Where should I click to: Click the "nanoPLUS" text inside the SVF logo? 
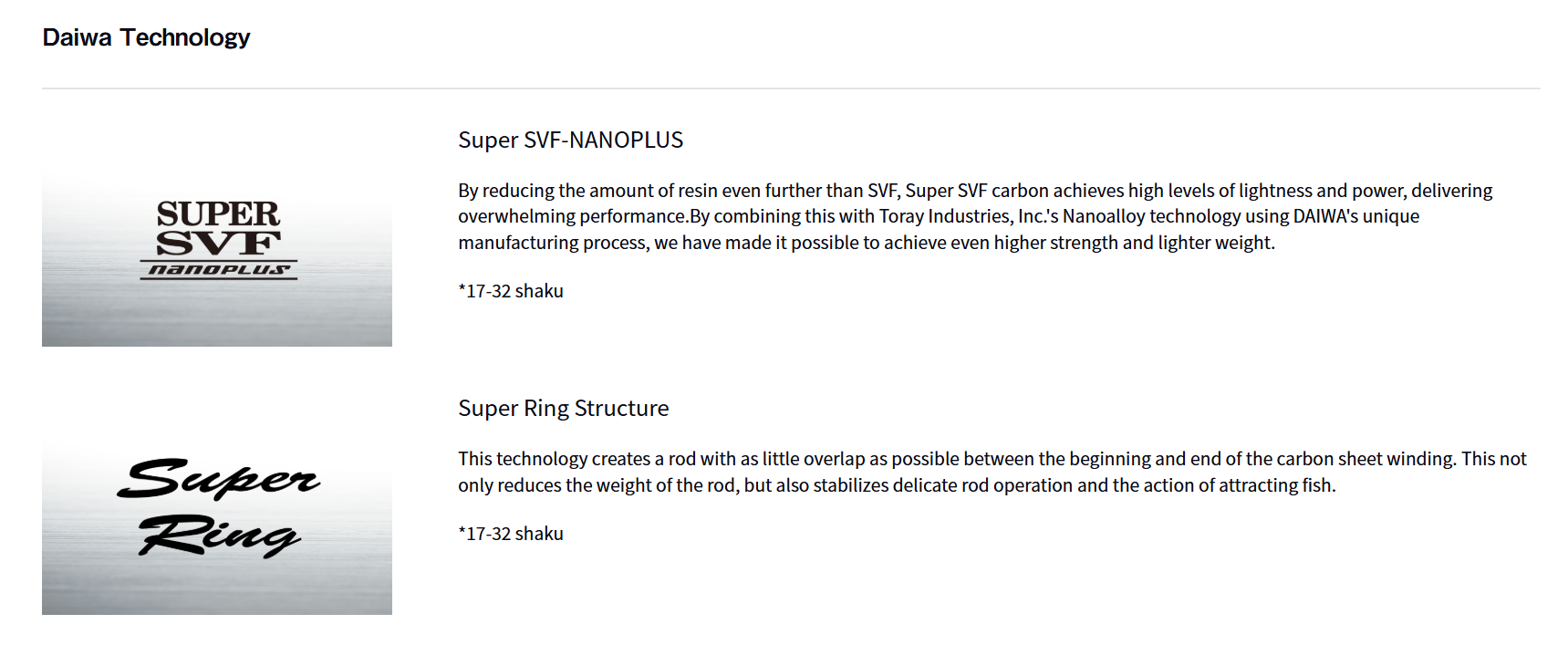tap(219, 270)
